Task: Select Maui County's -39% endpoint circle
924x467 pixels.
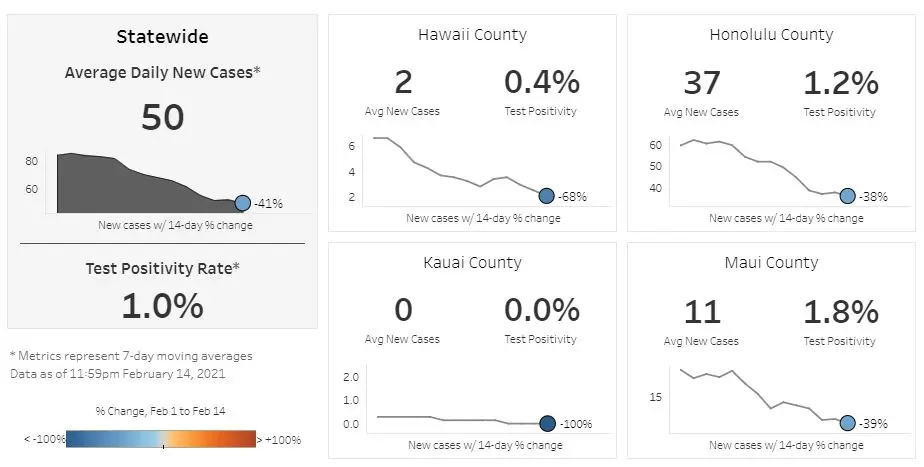Action: pyautogui.click(x=848, y=423)
